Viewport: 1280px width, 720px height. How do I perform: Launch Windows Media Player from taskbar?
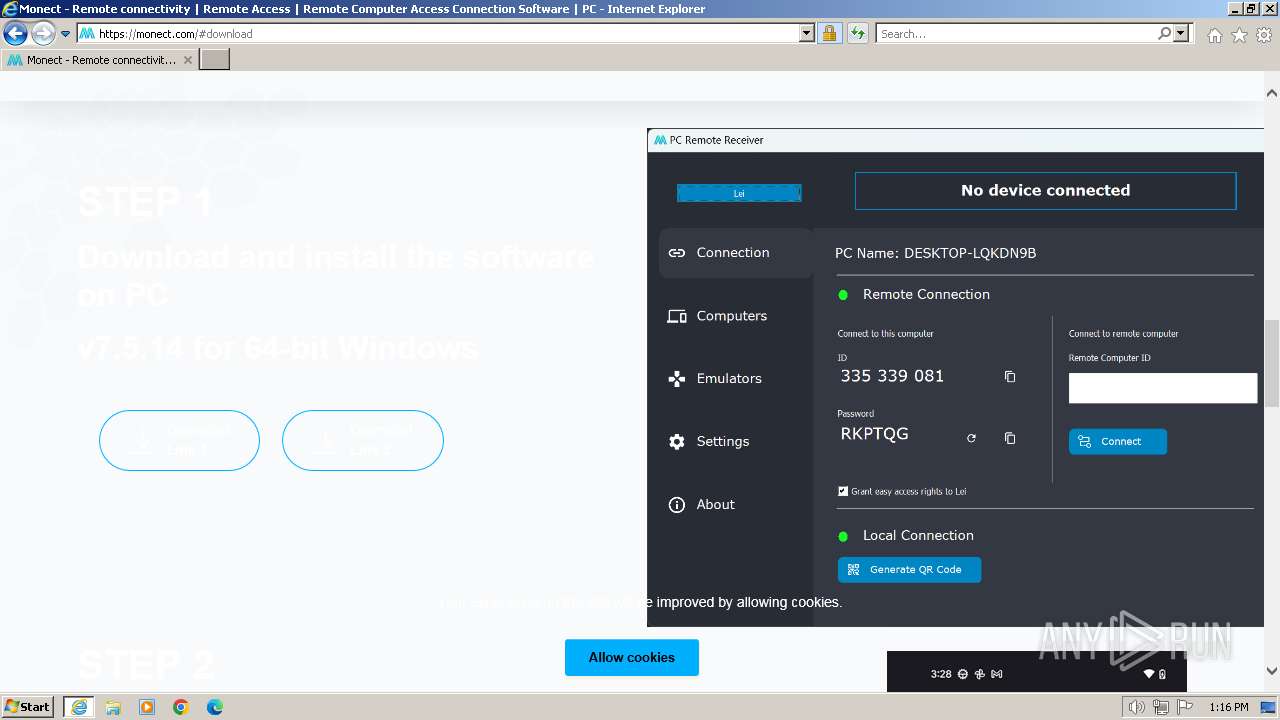[147, 707]
